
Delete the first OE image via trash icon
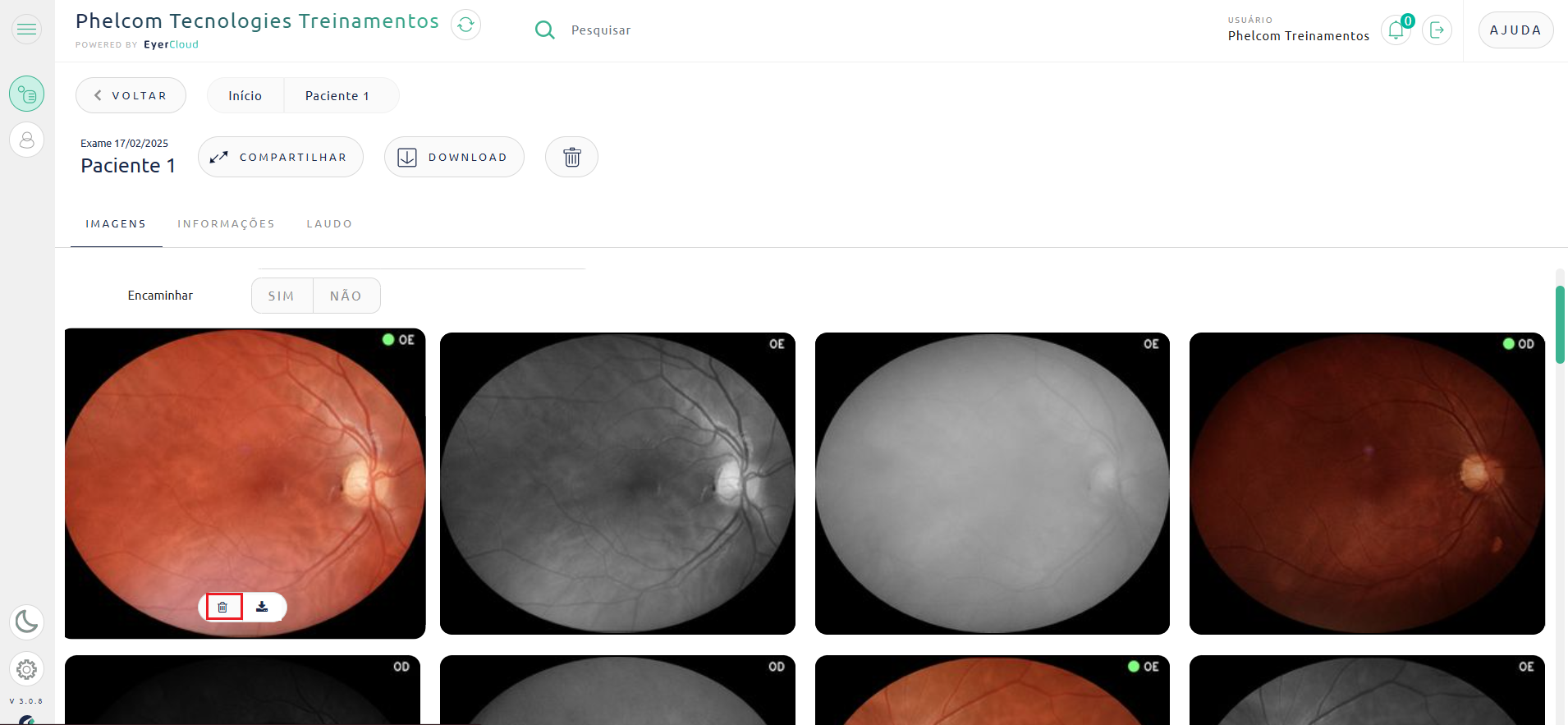(x=223, y=607)
